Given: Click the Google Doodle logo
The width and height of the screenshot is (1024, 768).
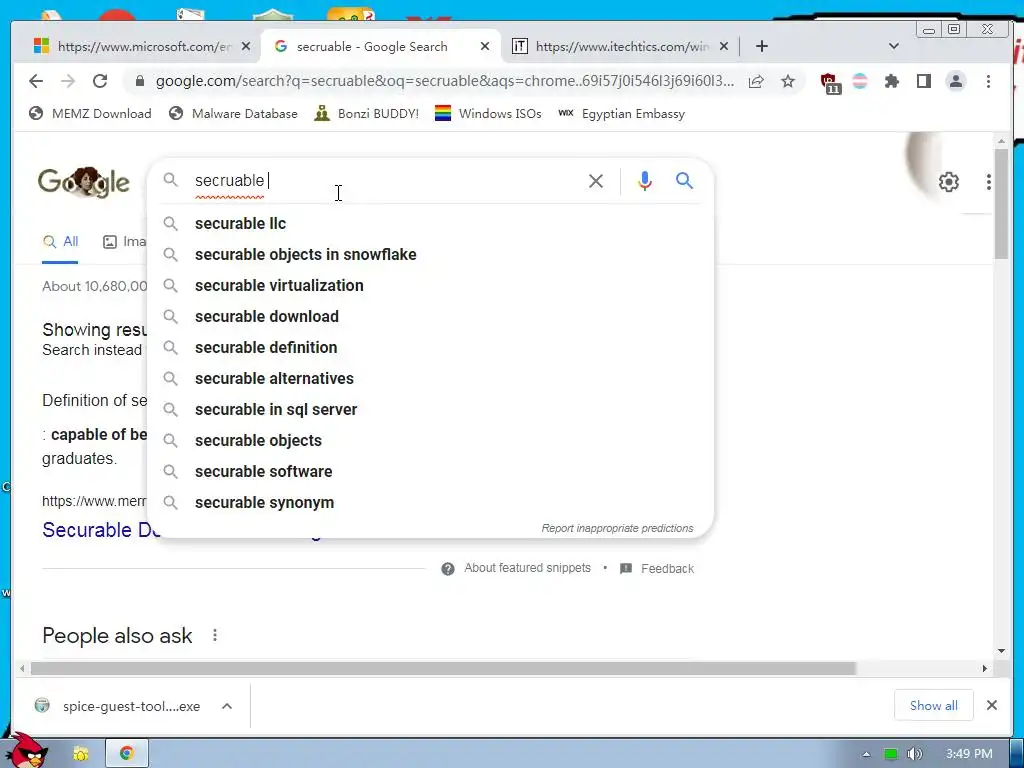Looking at the screenshot, I should (84, 182).
